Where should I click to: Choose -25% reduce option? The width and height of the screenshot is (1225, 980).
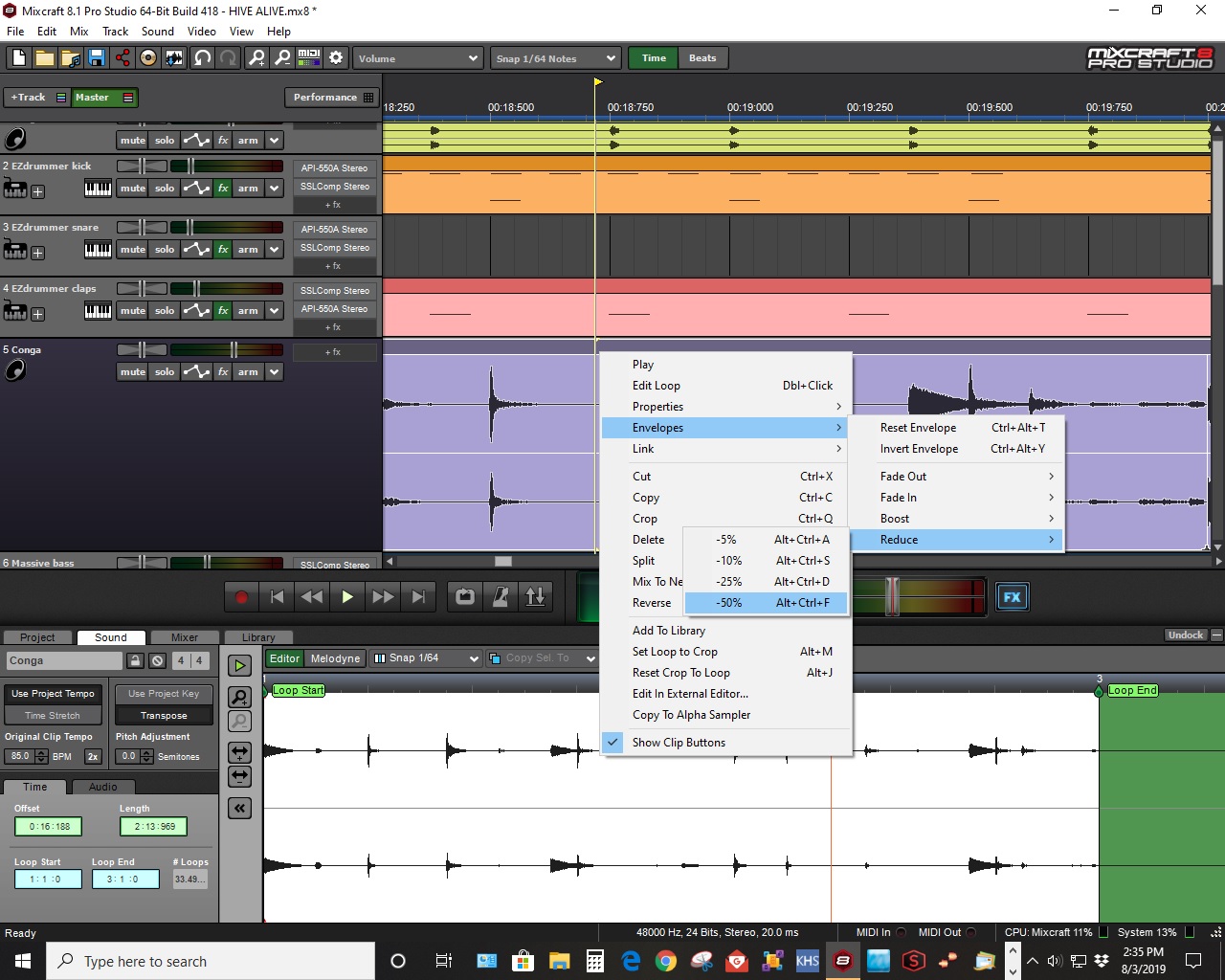pyautogui.click(x=766, y=582)
